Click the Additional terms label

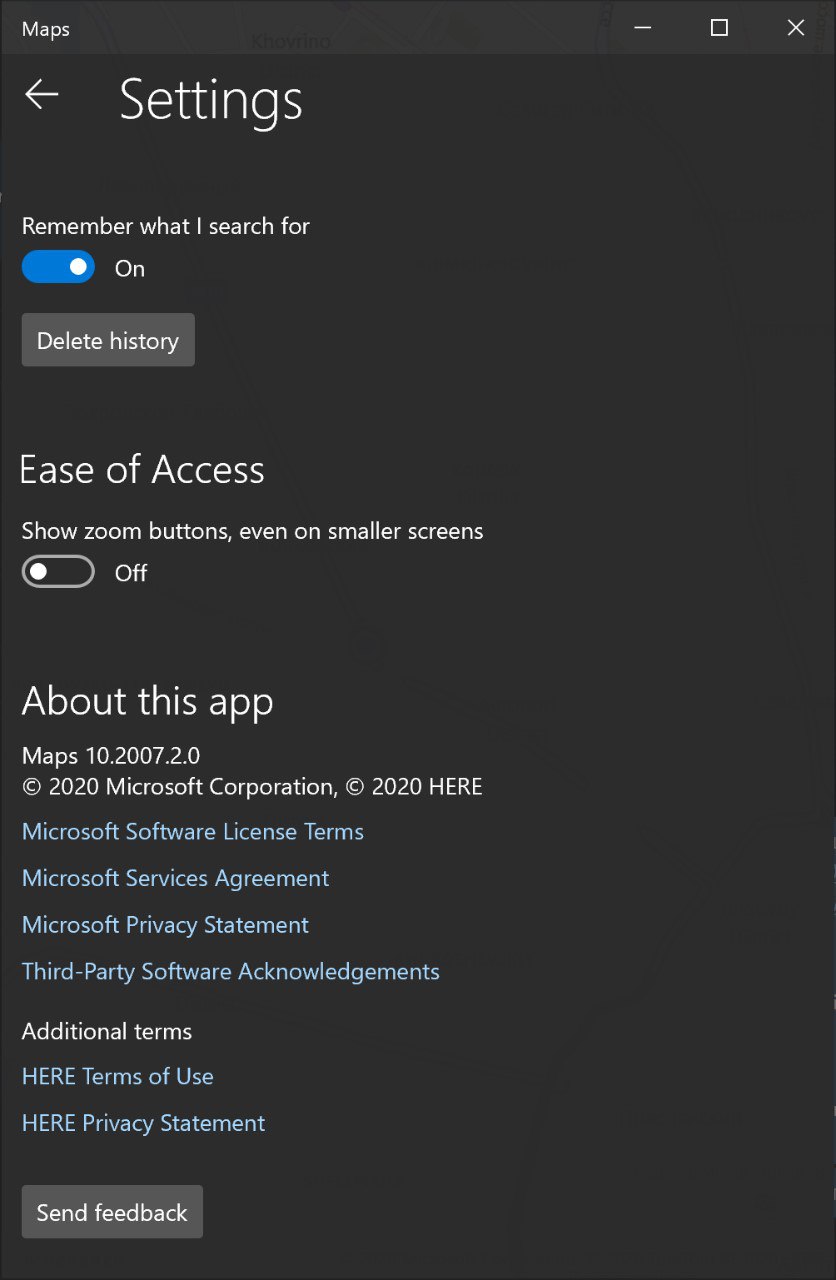coord(107,1031)
